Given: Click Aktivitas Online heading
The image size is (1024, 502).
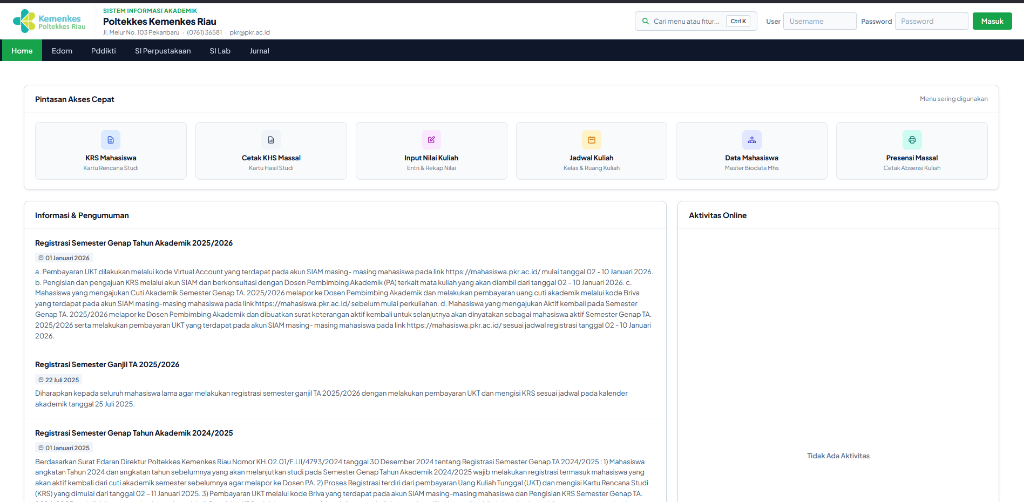Looking at the screenshot, I should (x=718, y=215).
